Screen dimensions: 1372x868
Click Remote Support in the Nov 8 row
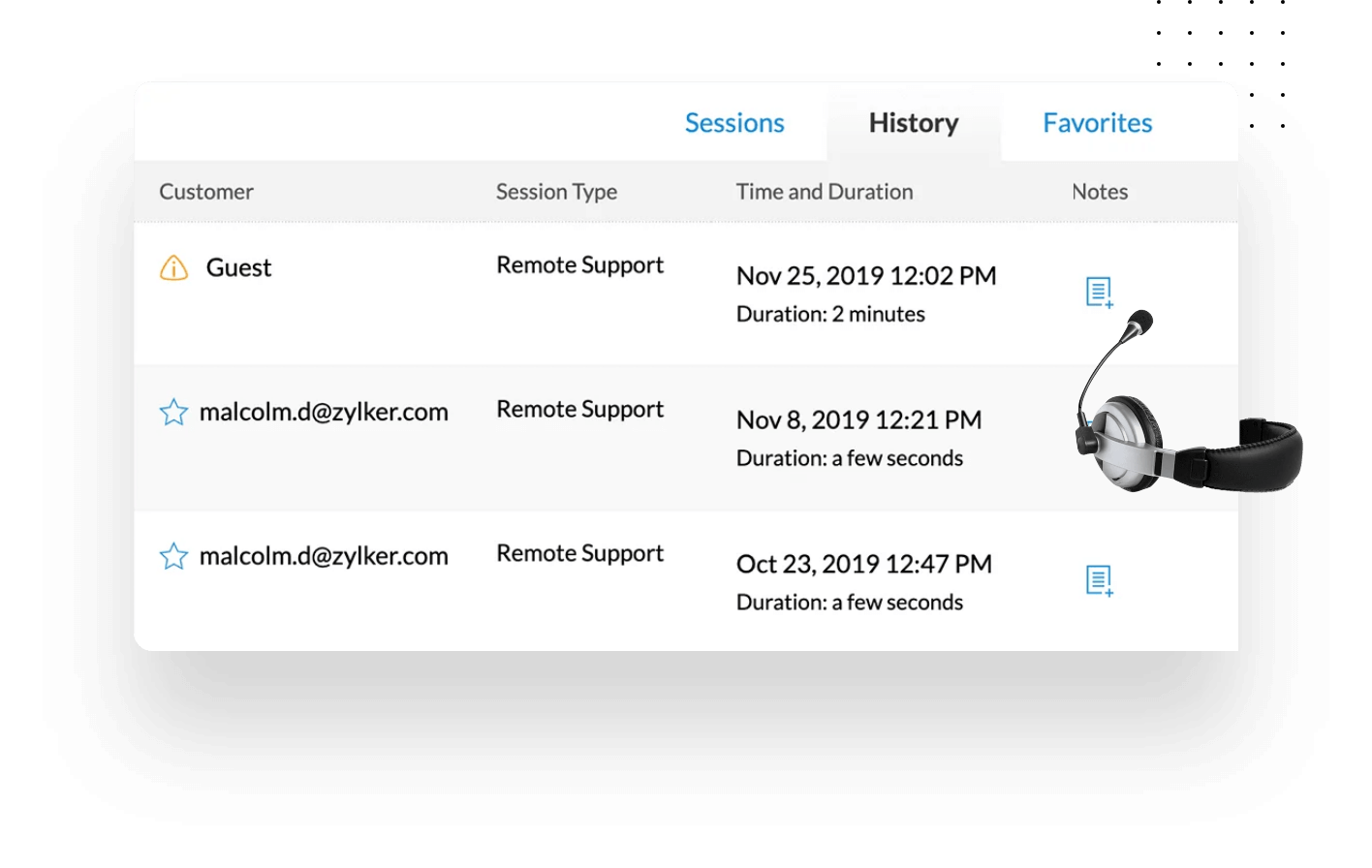click(579, 410)
